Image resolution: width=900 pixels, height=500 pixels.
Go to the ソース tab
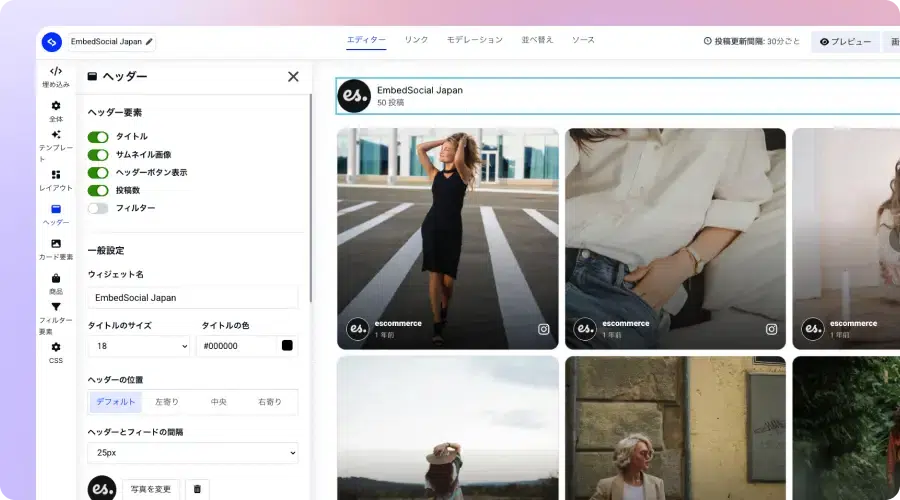(583, 40)
